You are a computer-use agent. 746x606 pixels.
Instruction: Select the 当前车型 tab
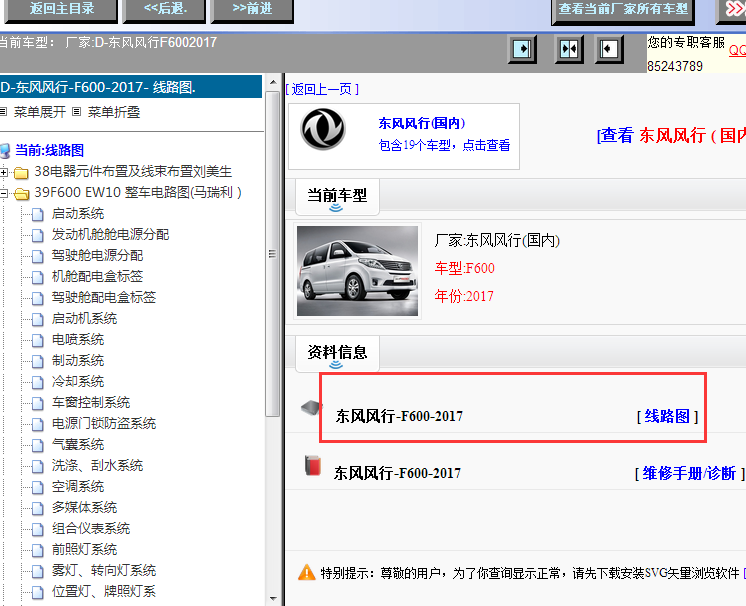[x=337, y=196]
